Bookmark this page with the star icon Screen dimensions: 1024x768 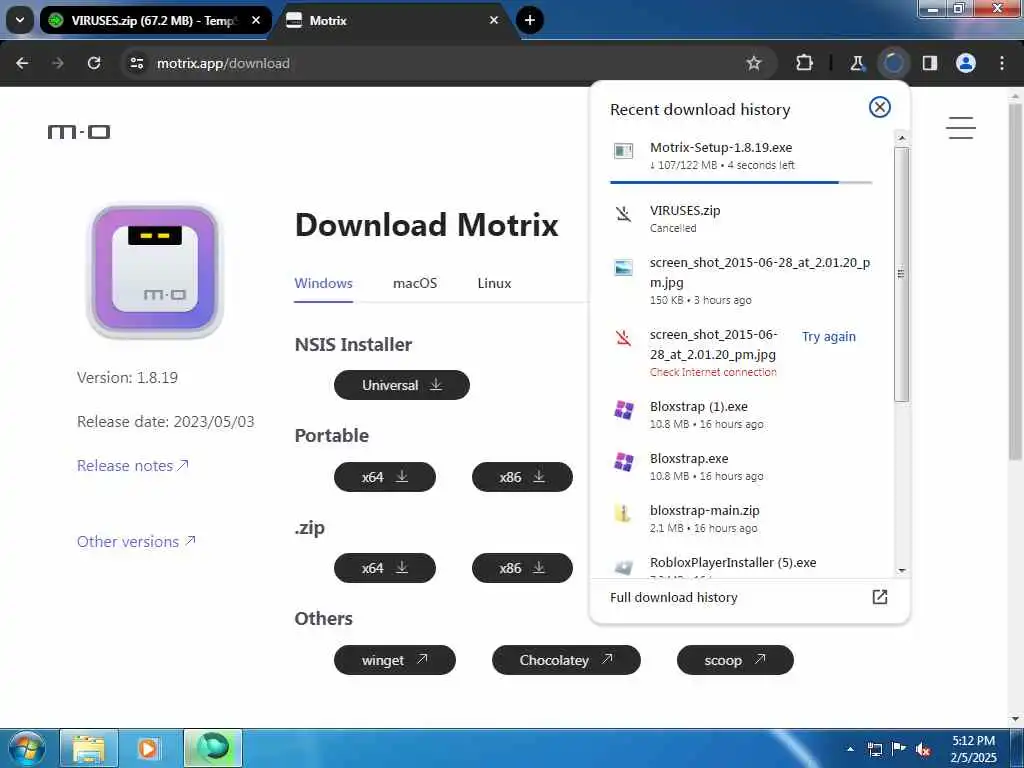(754, 63)
